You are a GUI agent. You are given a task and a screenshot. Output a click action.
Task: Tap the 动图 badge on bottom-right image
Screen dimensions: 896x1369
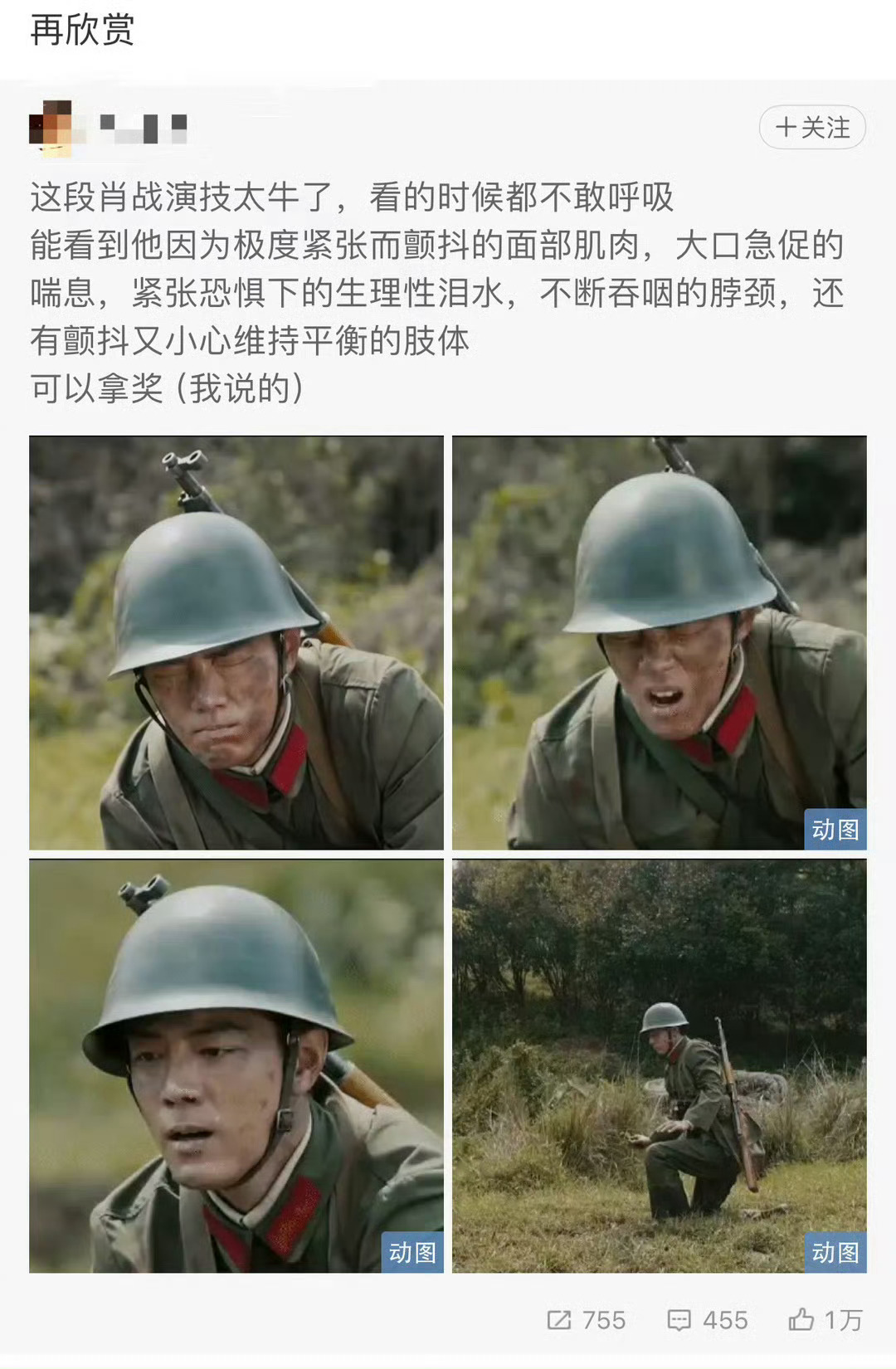[835, 1253]
